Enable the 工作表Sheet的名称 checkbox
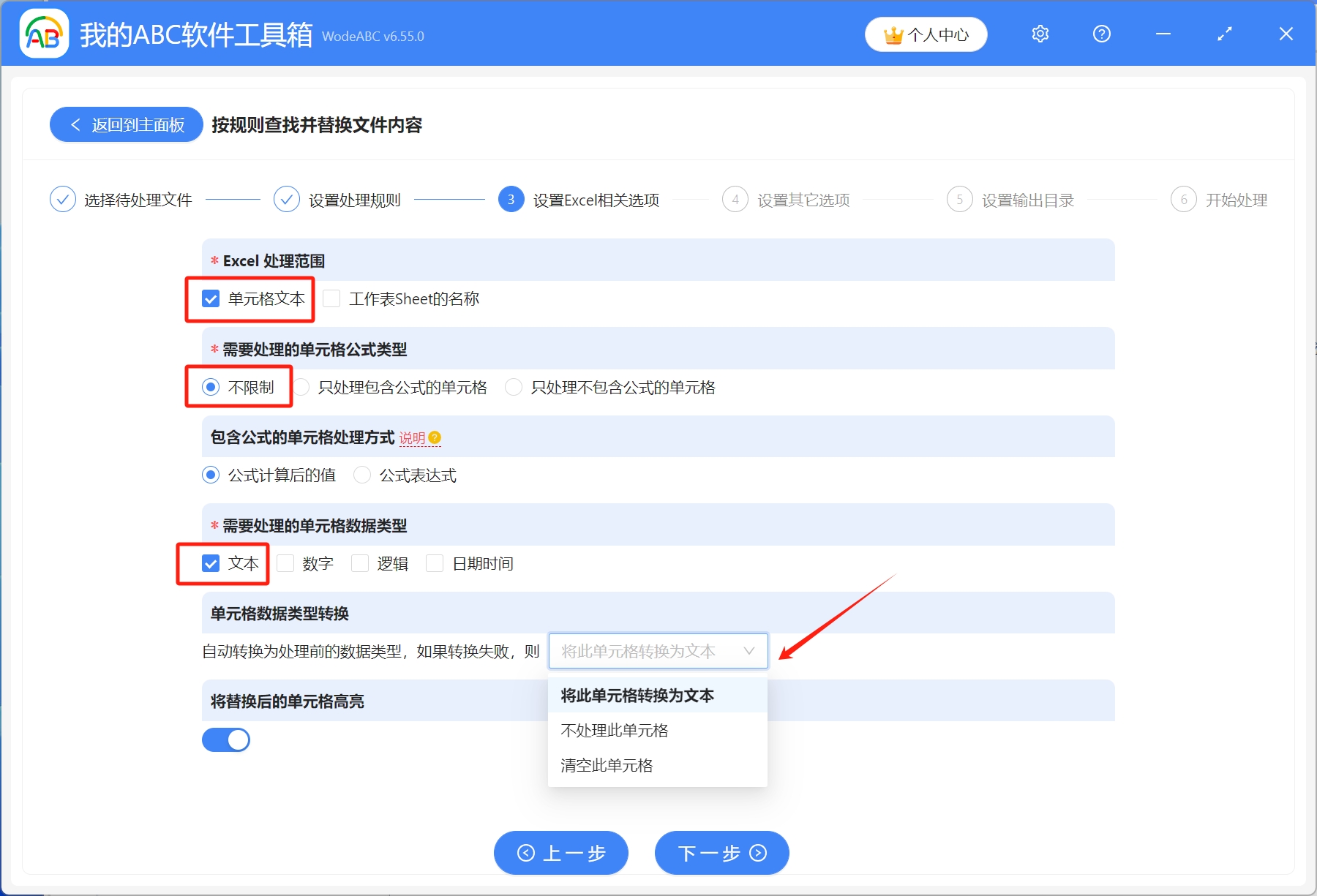 point(331,298)
